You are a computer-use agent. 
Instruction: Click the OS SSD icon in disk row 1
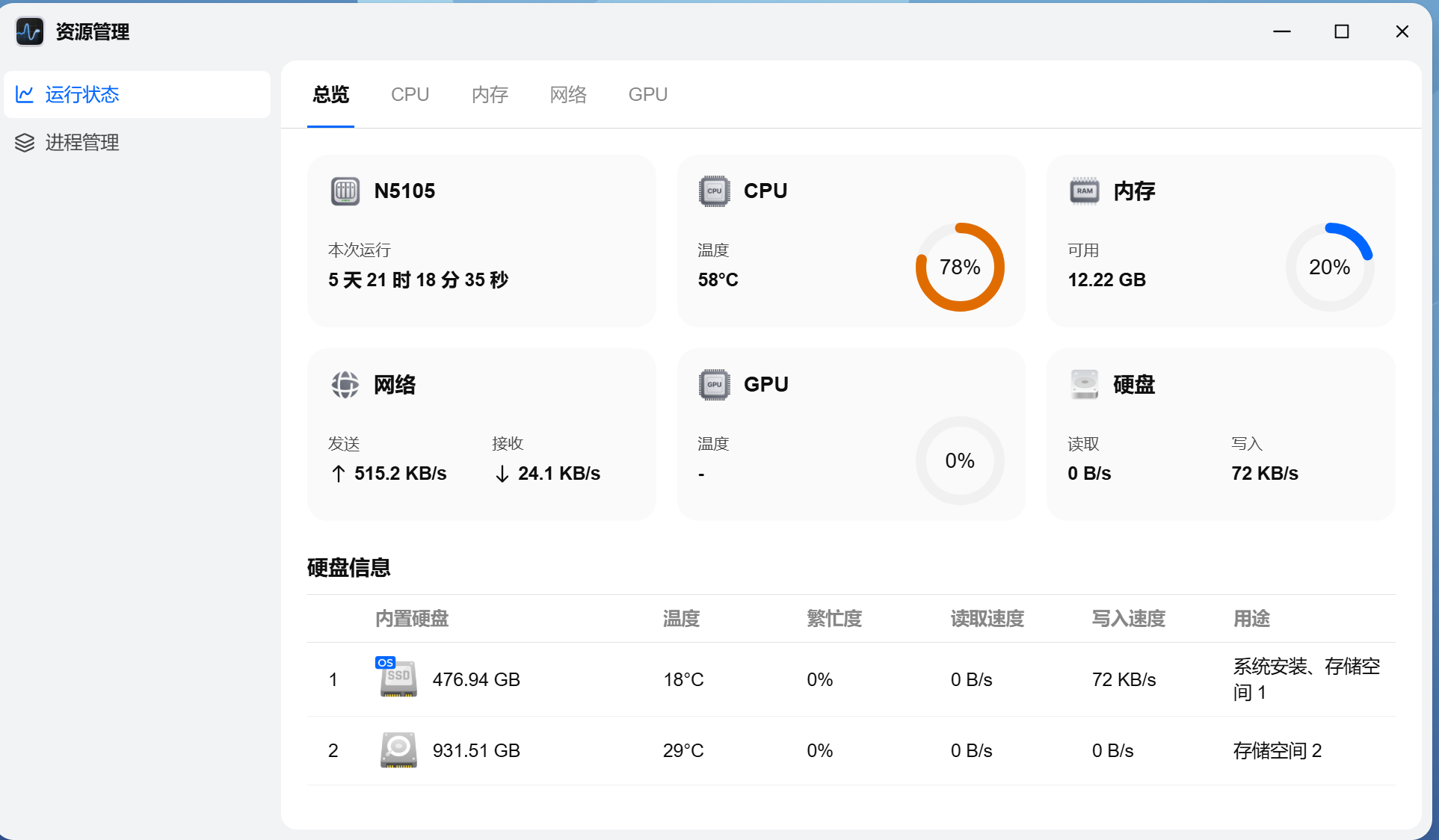[397, 676]
